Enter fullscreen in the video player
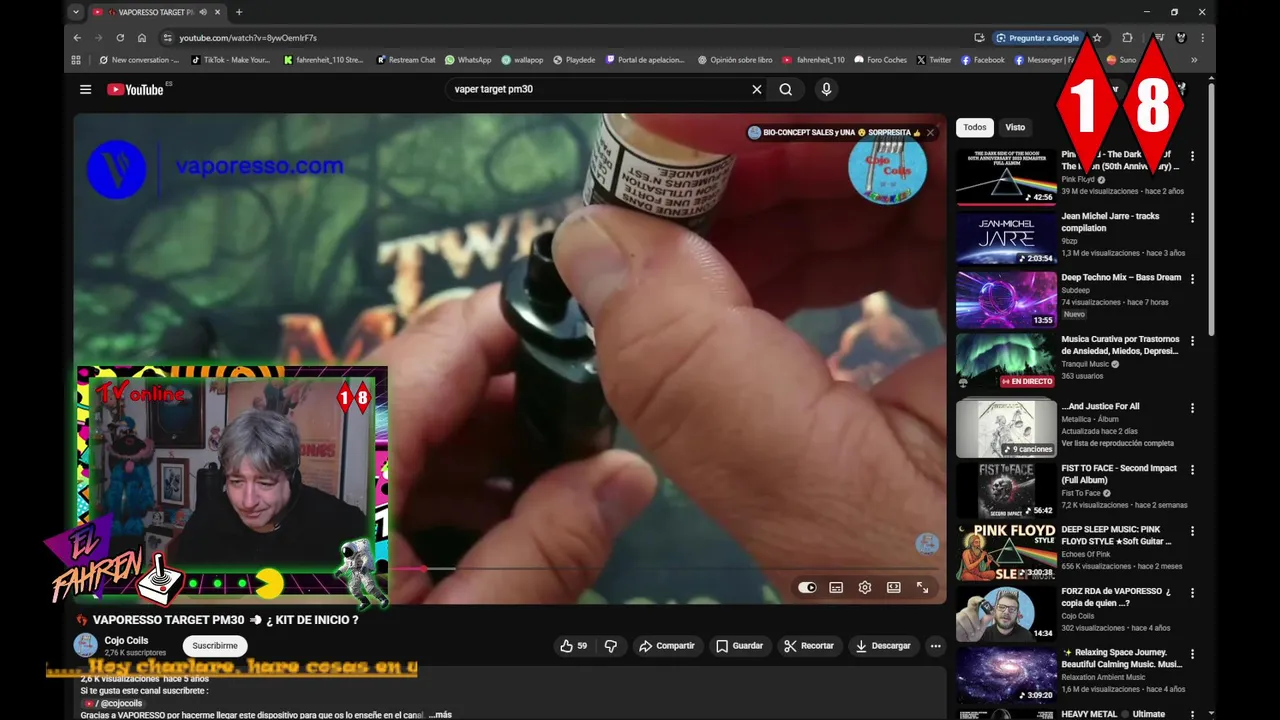Screen dimensions: 1280x720 click(x=923, y=587)
